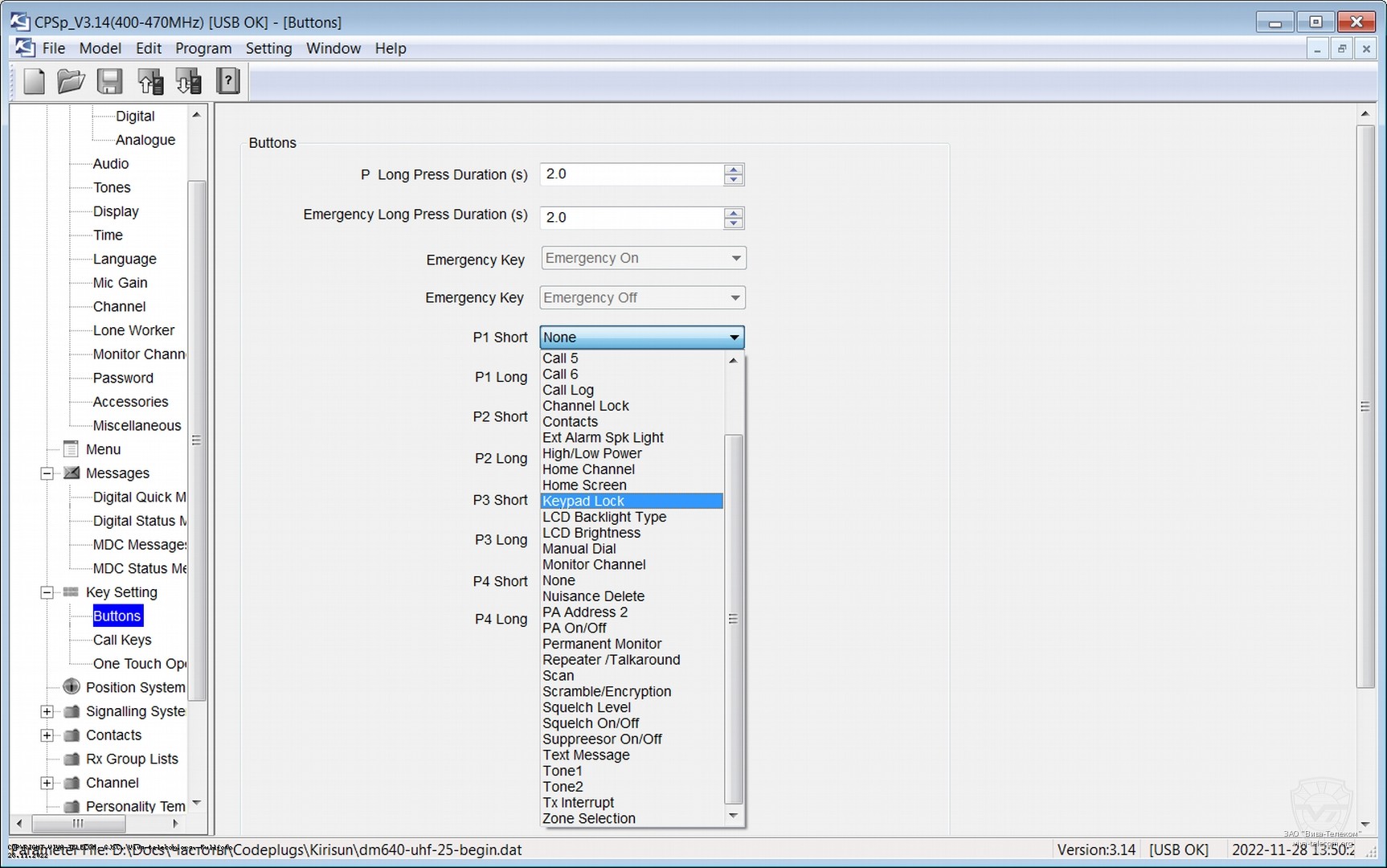Open the Program menu

coord(203,48)
